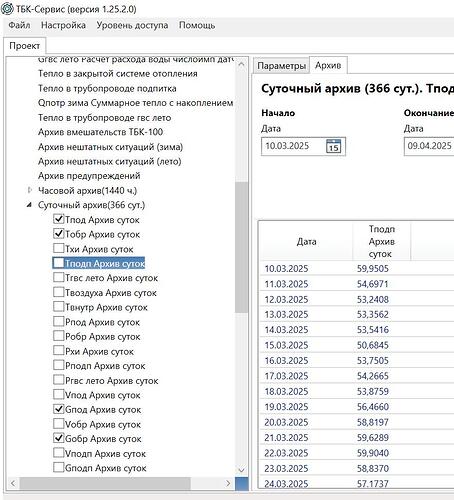Enable the Робр Архив суток checkbox

(x=58, y=336)
